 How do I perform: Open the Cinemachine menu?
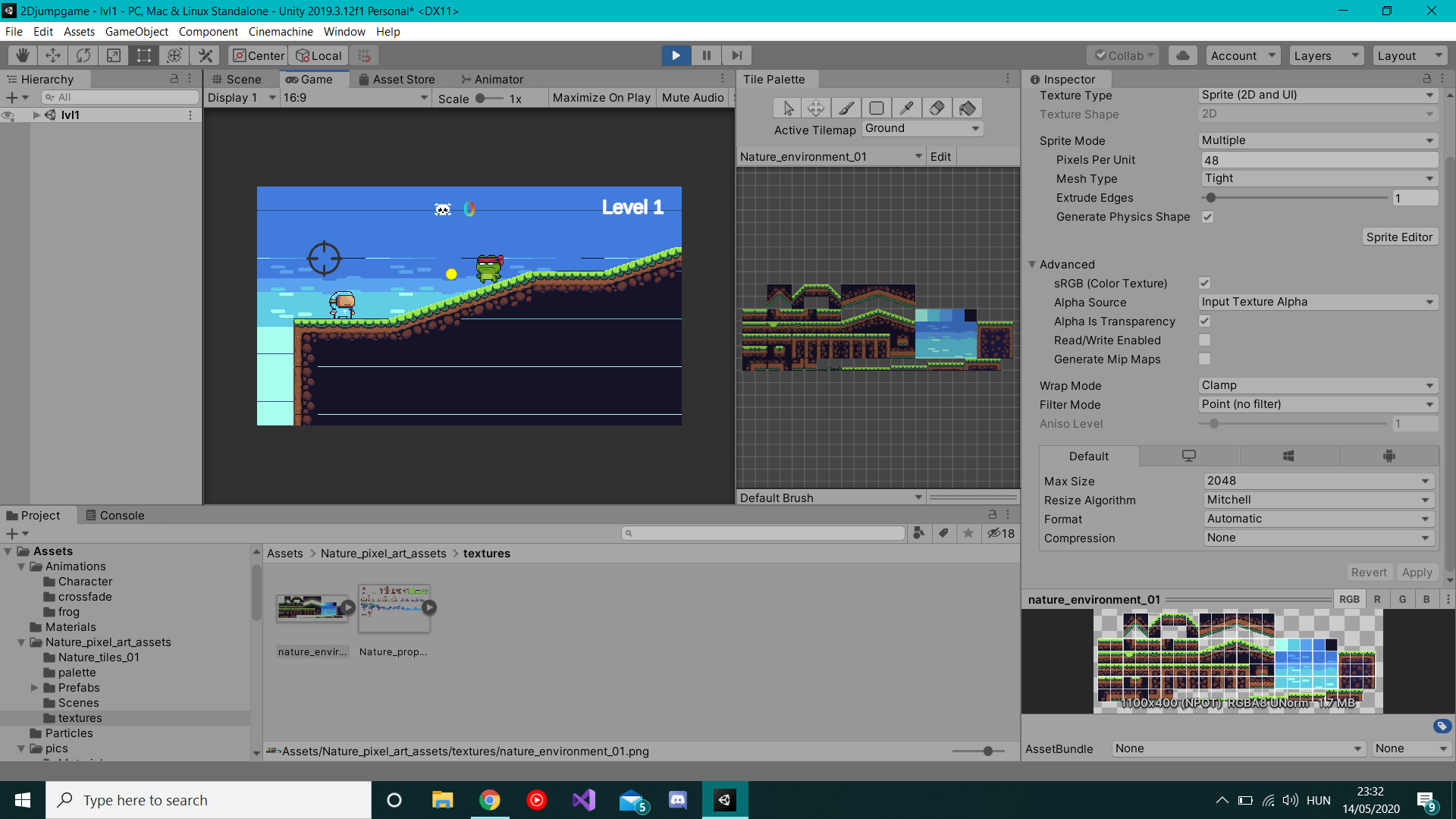pos(281,32)
